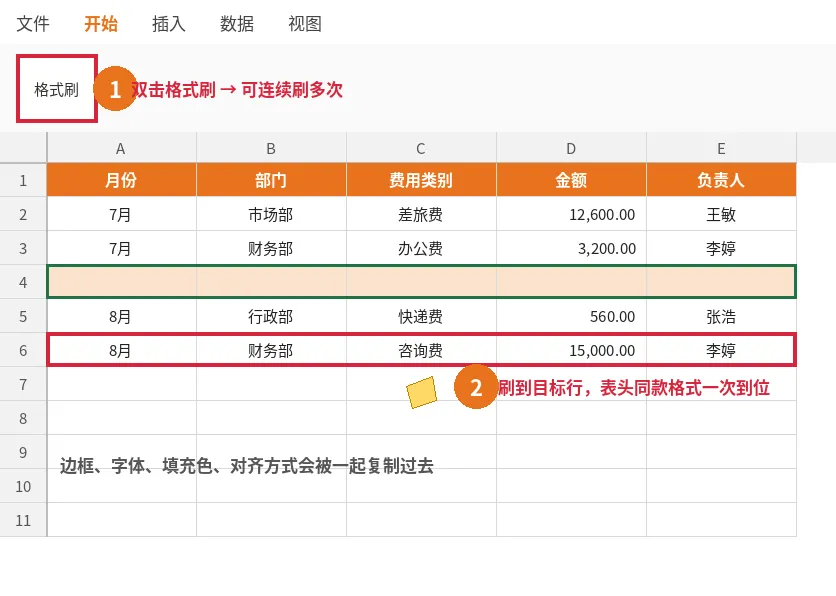Select 李婷 cell in row 3
The width and height of the screenshot is (836, 596).
[x=721, y=248]
